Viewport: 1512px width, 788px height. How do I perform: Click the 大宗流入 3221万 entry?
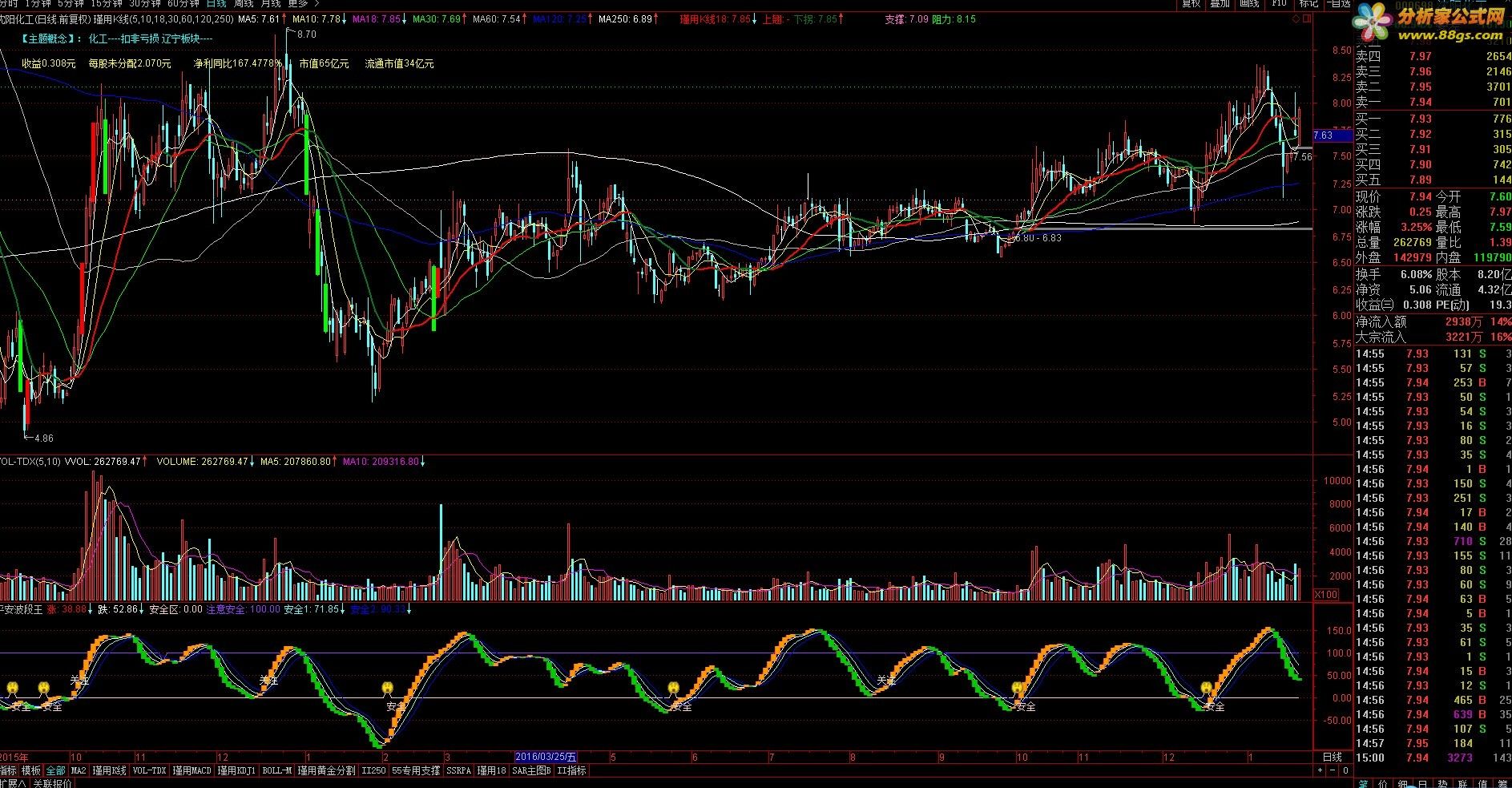1433,337
